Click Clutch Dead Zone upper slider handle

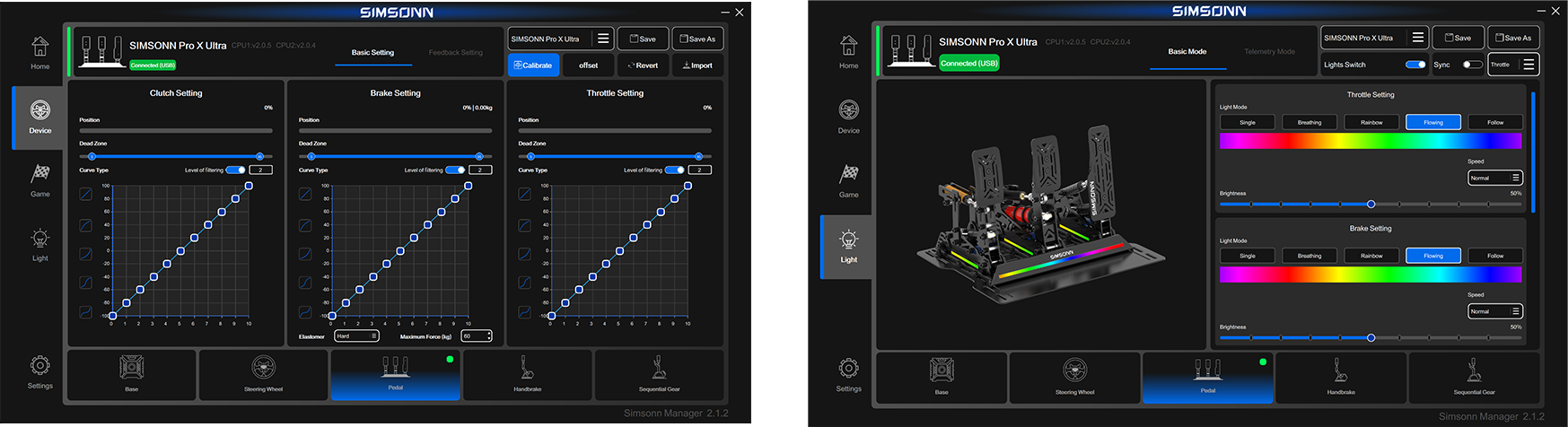[x=259, y=156]
